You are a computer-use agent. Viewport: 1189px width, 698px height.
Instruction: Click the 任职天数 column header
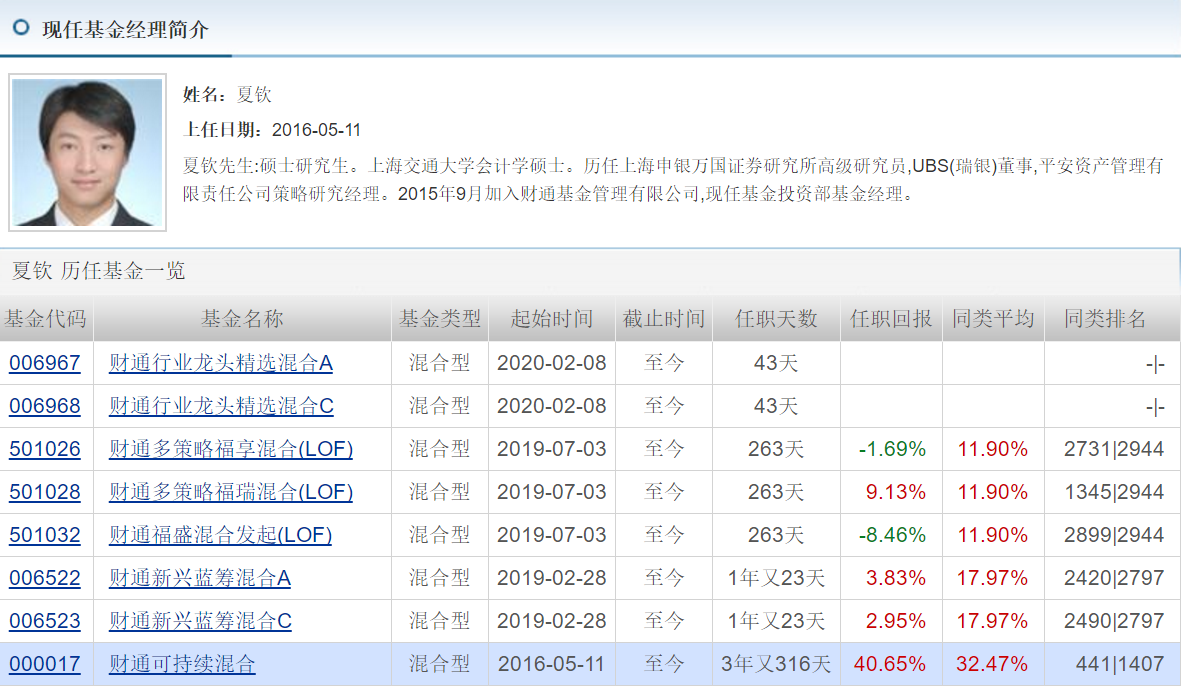776,319
